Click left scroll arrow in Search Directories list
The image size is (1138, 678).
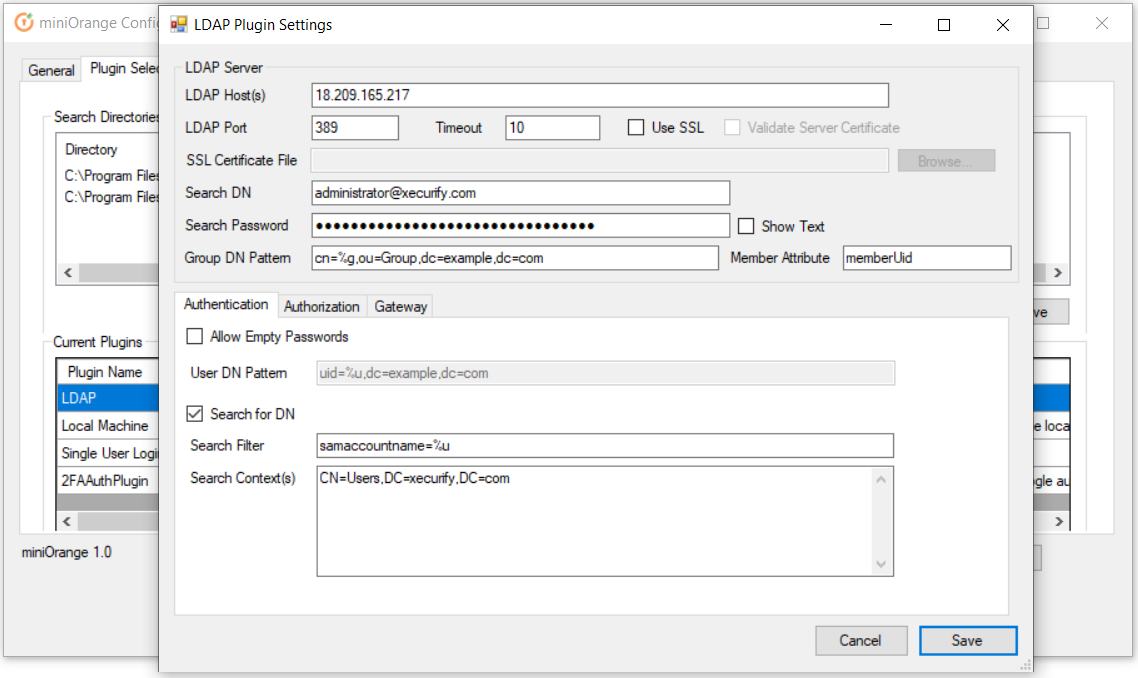click(68, 273)
